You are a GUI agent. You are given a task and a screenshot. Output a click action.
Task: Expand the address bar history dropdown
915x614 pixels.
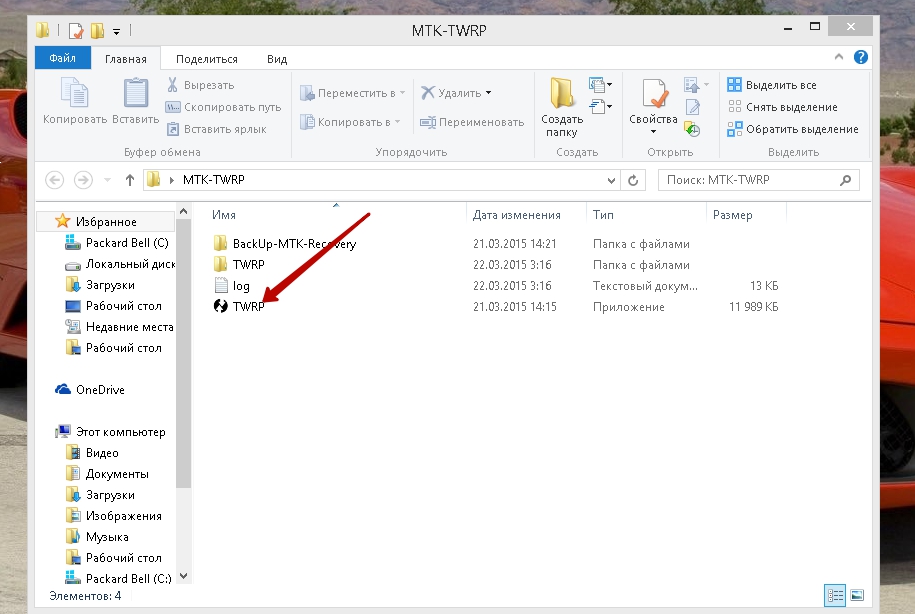click(x=612, y=180)
